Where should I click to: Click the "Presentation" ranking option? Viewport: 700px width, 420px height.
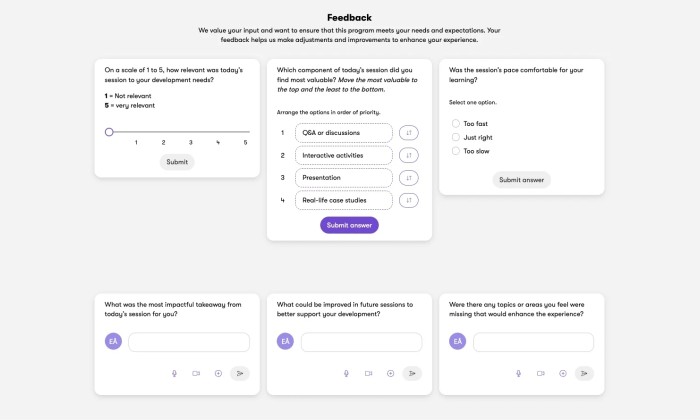tap(343, 178)
